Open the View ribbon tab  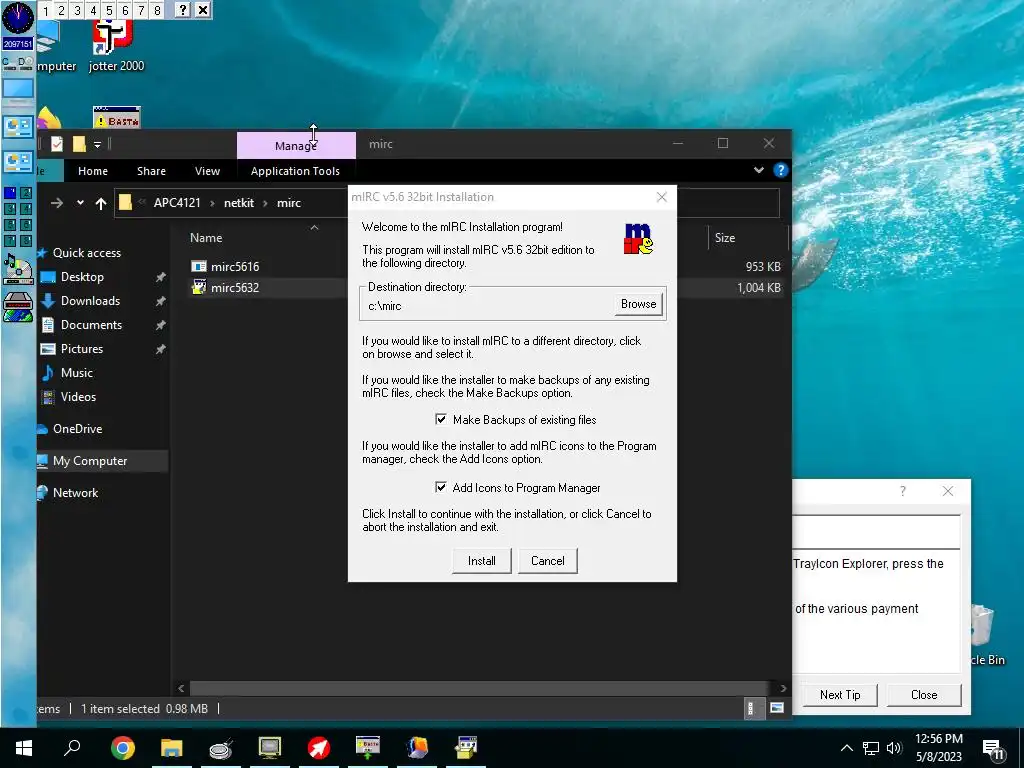[207, 171]
